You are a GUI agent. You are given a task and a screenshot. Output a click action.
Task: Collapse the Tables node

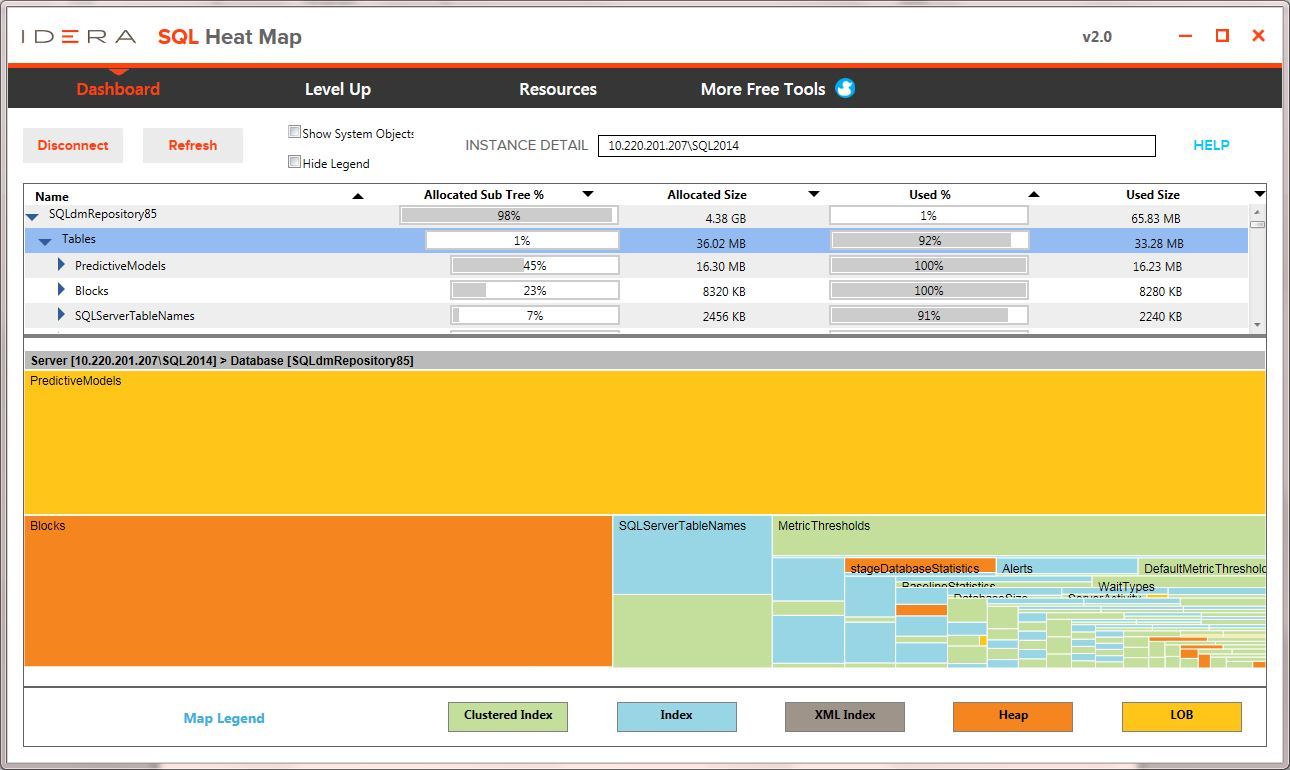pyautogui.click(x=45, y=241)
